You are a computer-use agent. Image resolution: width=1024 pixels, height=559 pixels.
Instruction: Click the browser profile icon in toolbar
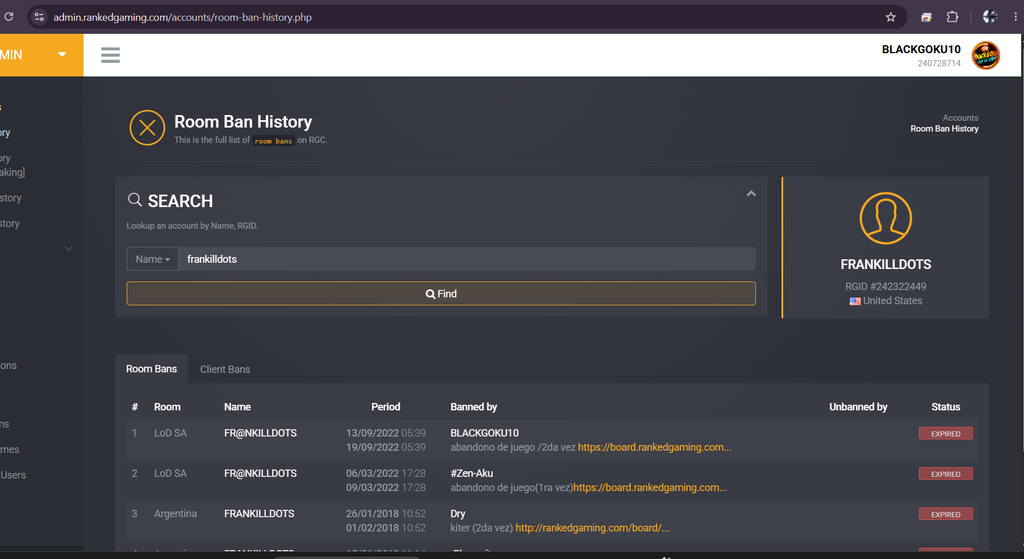click(990, 17)
